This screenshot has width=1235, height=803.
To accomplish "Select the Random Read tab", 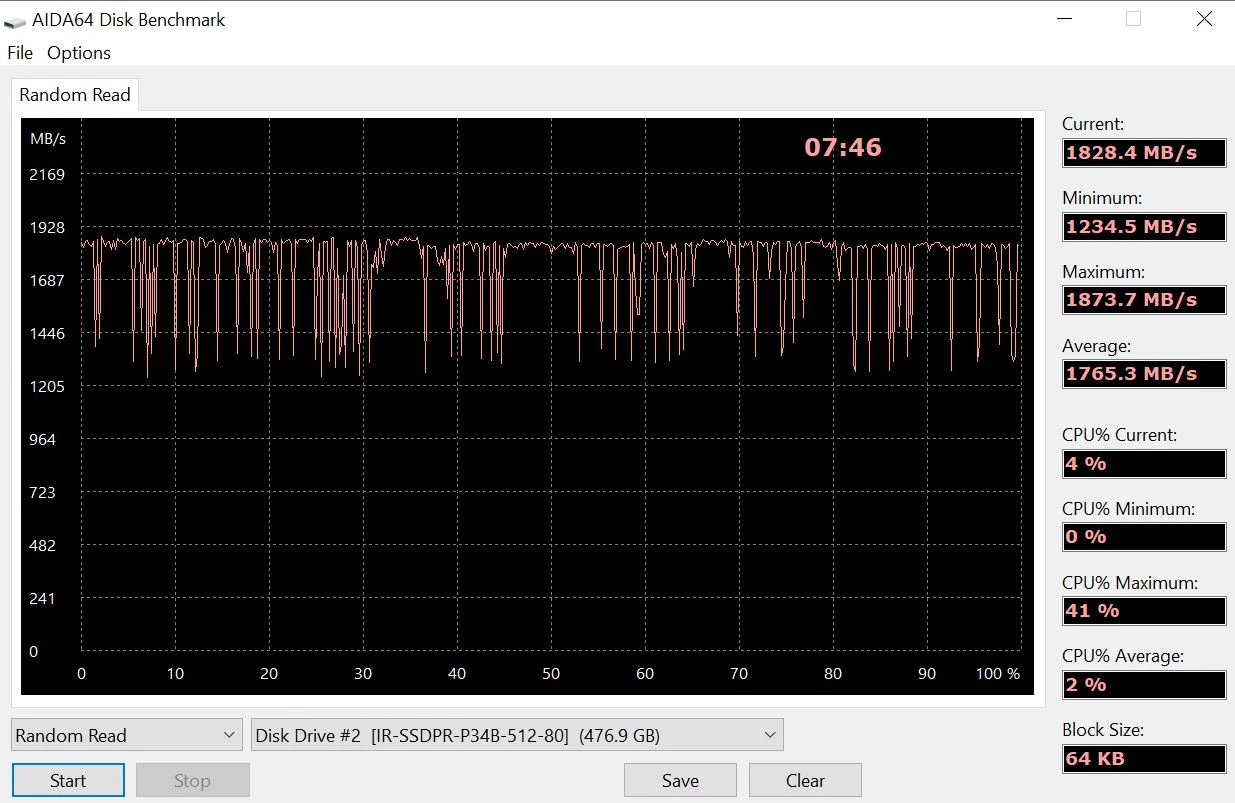I will [x=75, y=95].
